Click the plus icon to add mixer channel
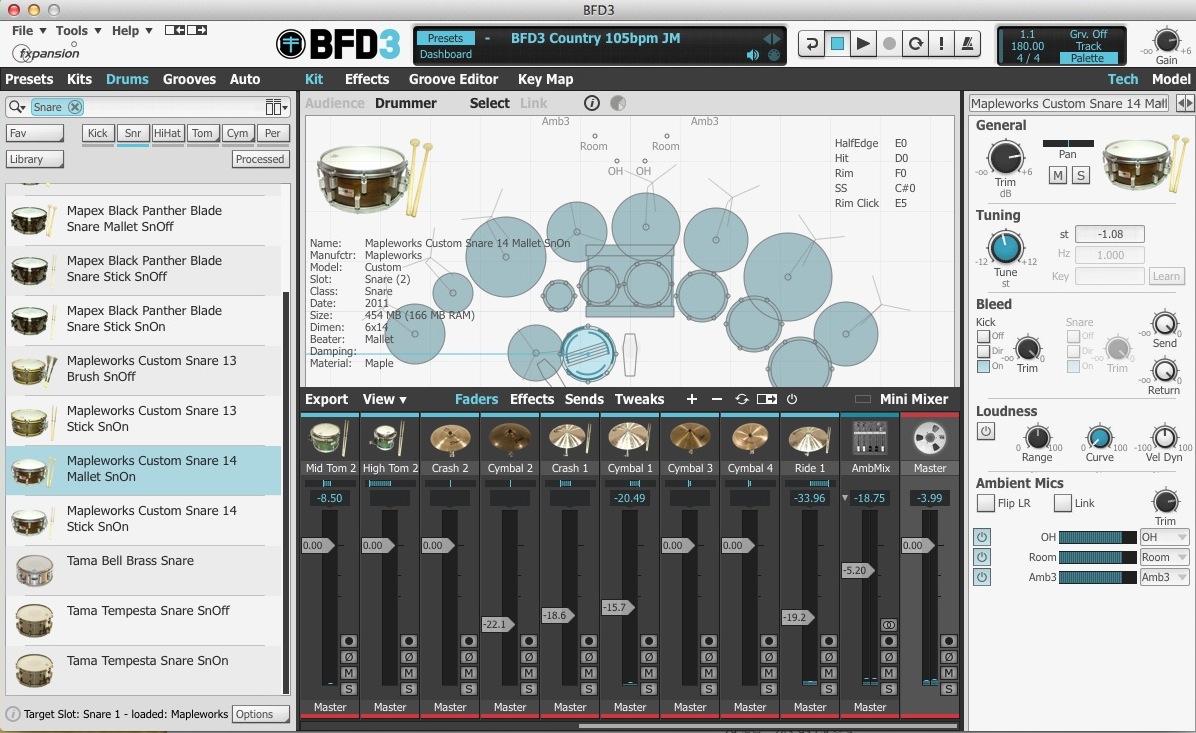1196x733 pixels. (692, 399)
